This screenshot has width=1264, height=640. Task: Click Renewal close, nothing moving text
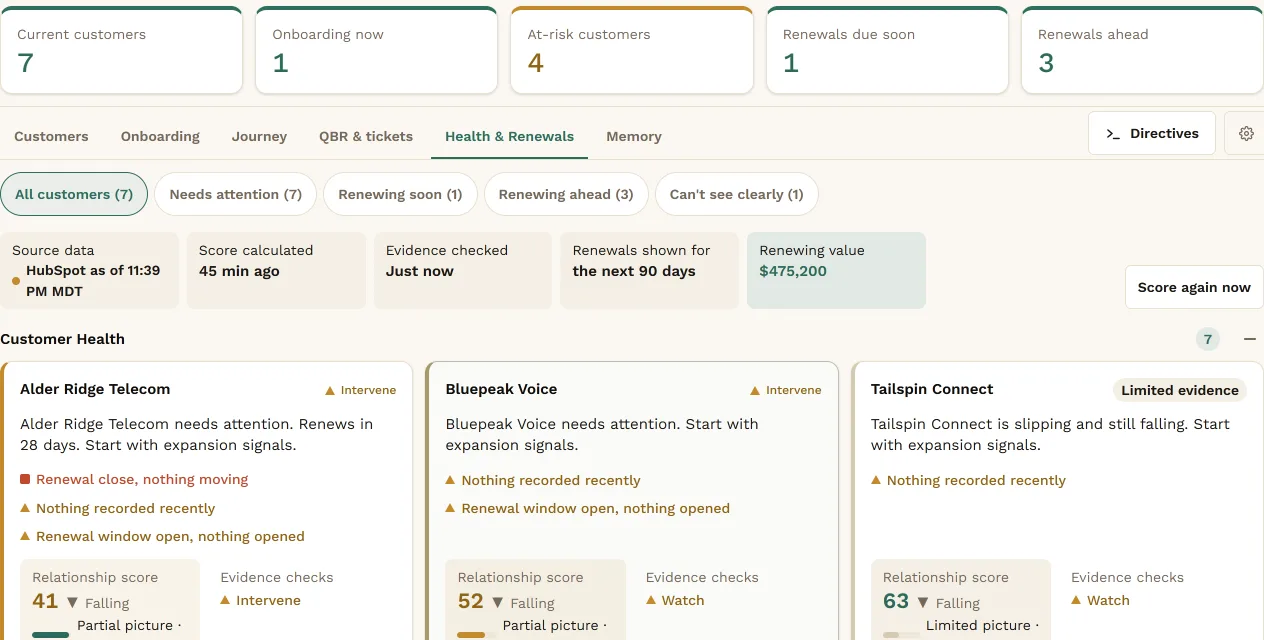point(142,480)
